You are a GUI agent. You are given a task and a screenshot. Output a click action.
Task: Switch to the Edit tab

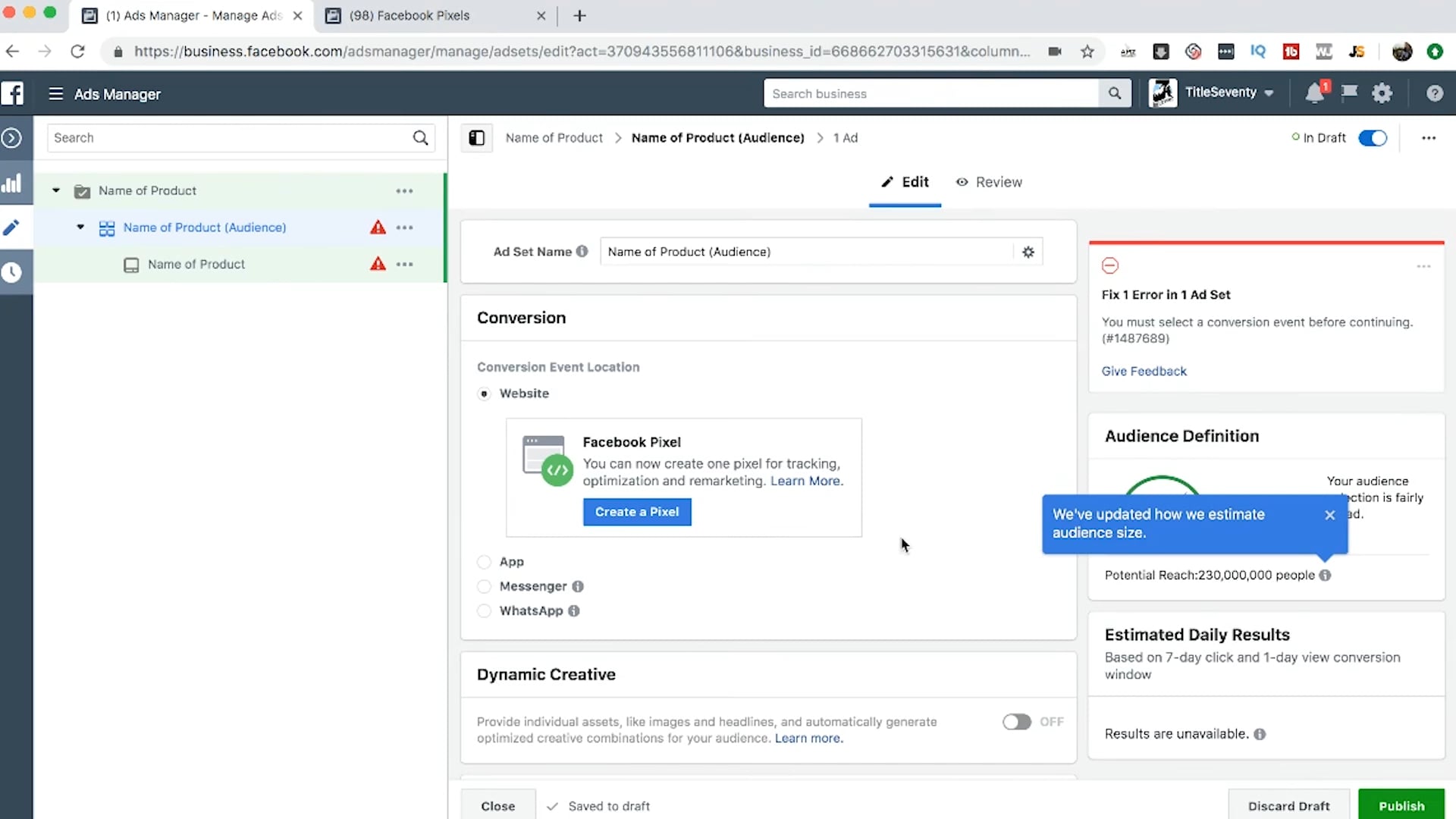click(x=905, y=182)
